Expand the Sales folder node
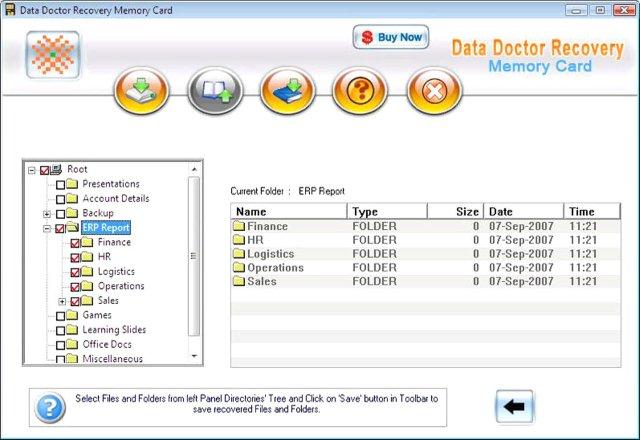Screen dimensions: 640x440 tap(62, 302)
